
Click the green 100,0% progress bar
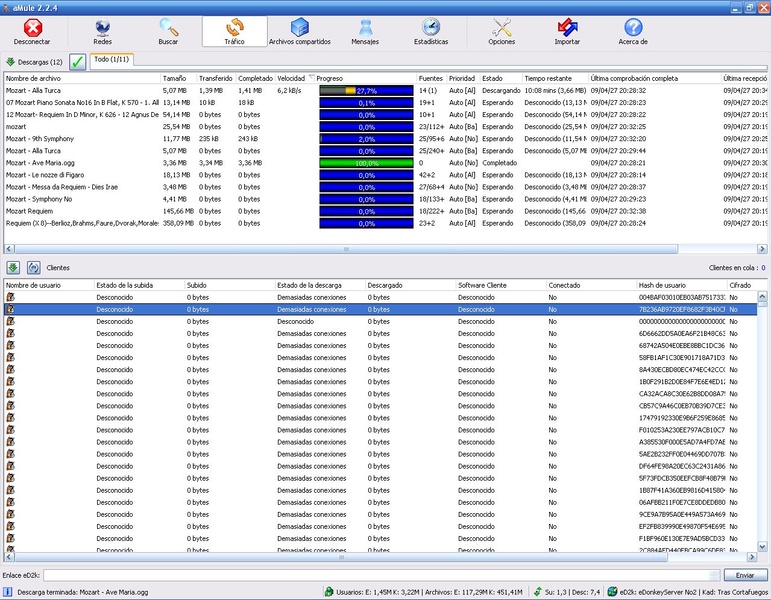[x=366, y=163]
